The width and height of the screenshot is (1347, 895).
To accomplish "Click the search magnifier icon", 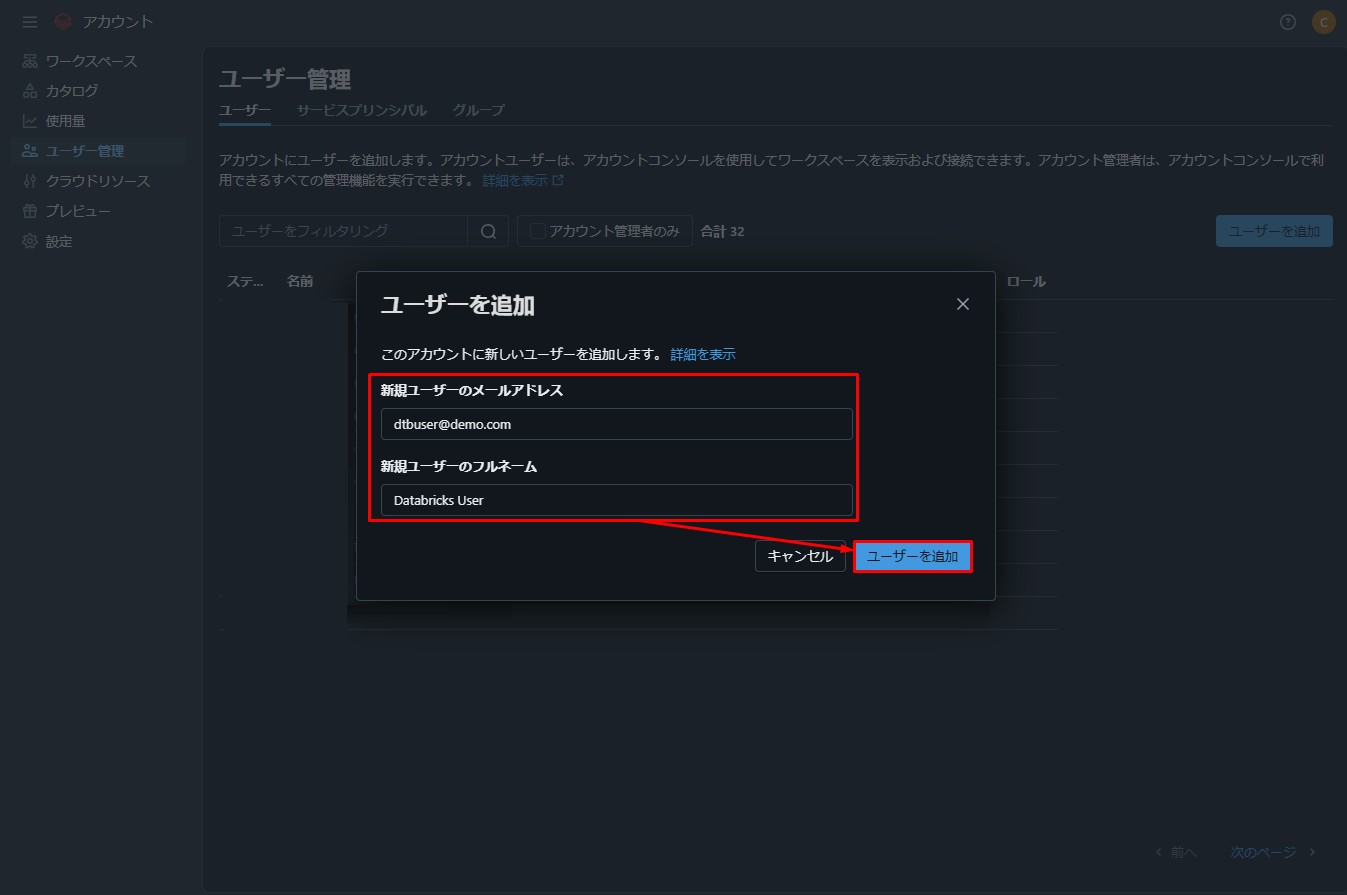I will 488,231.
